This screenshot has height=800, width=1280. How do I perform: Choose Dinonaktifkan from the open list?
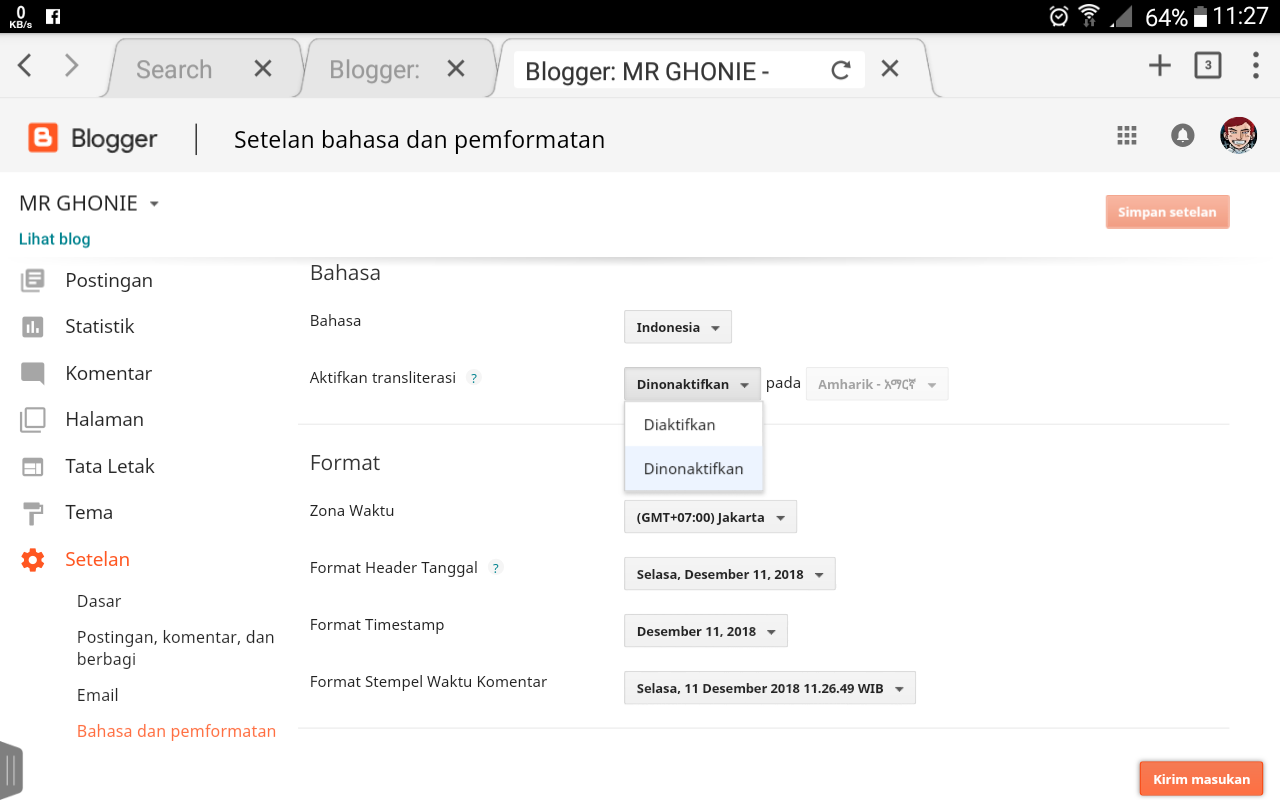click(x=694, y=468)
